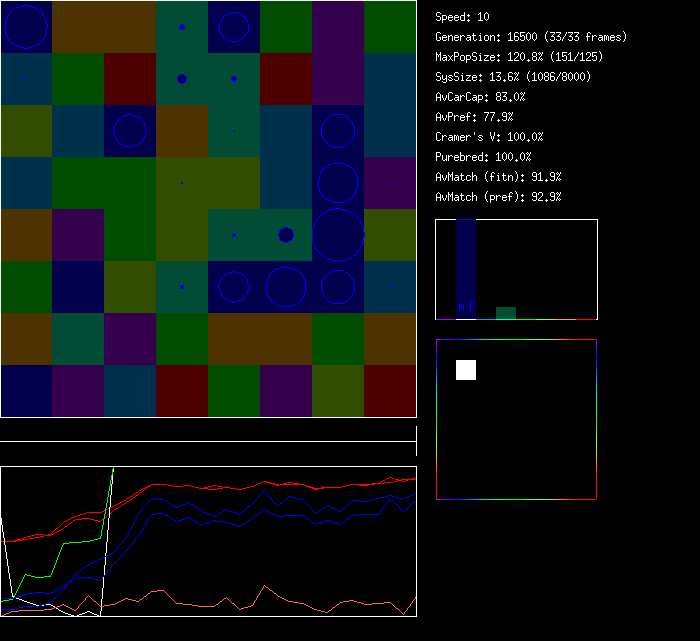The width and height of the screenshot is (700, 641).
Task: Click the AvMatch (fitn) statistic
Action: [x=498, y=177]
